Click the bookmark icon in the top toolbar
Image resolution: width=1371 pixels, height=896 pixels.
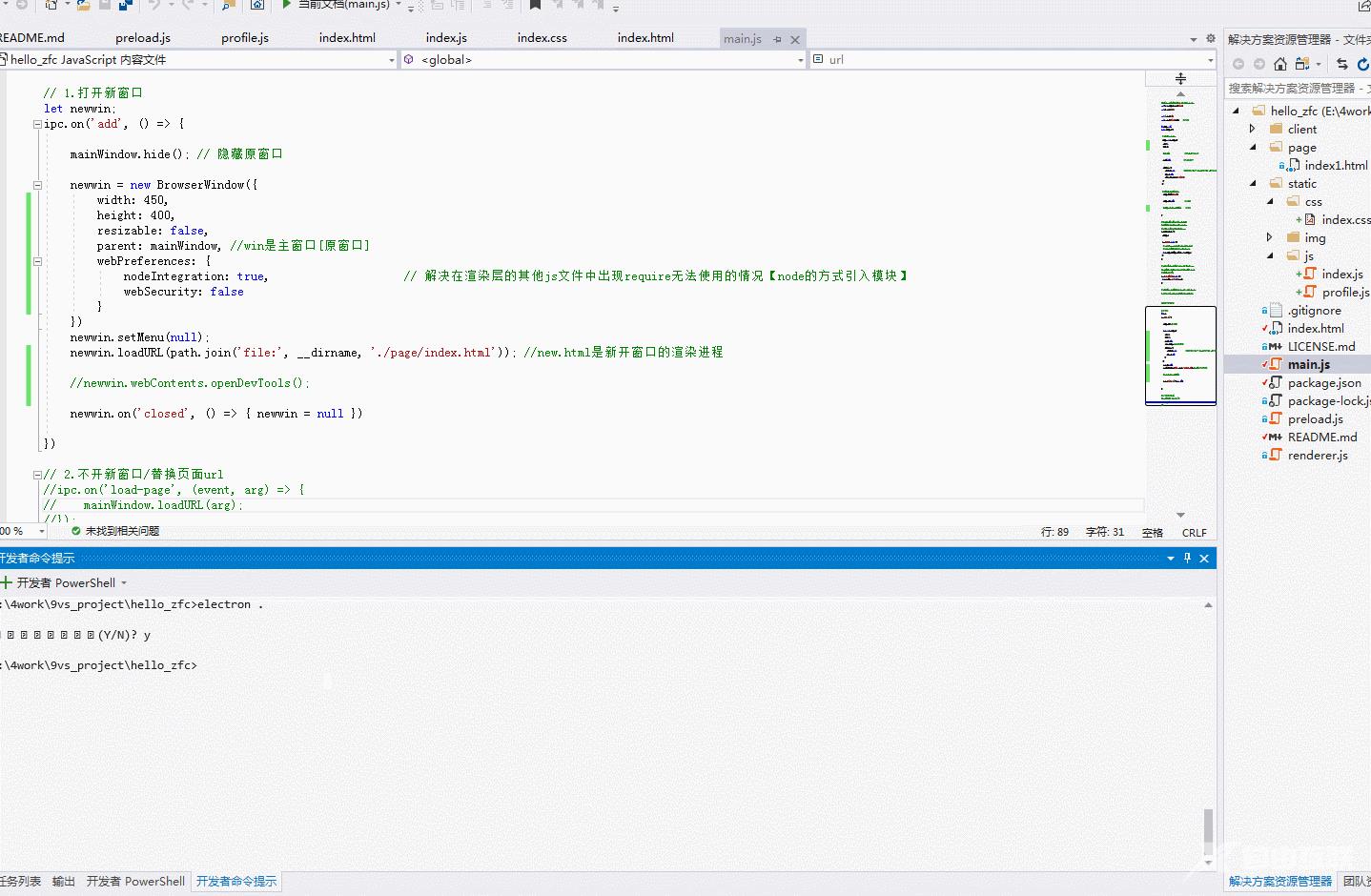pyautogui.click(x=535, y=5)
